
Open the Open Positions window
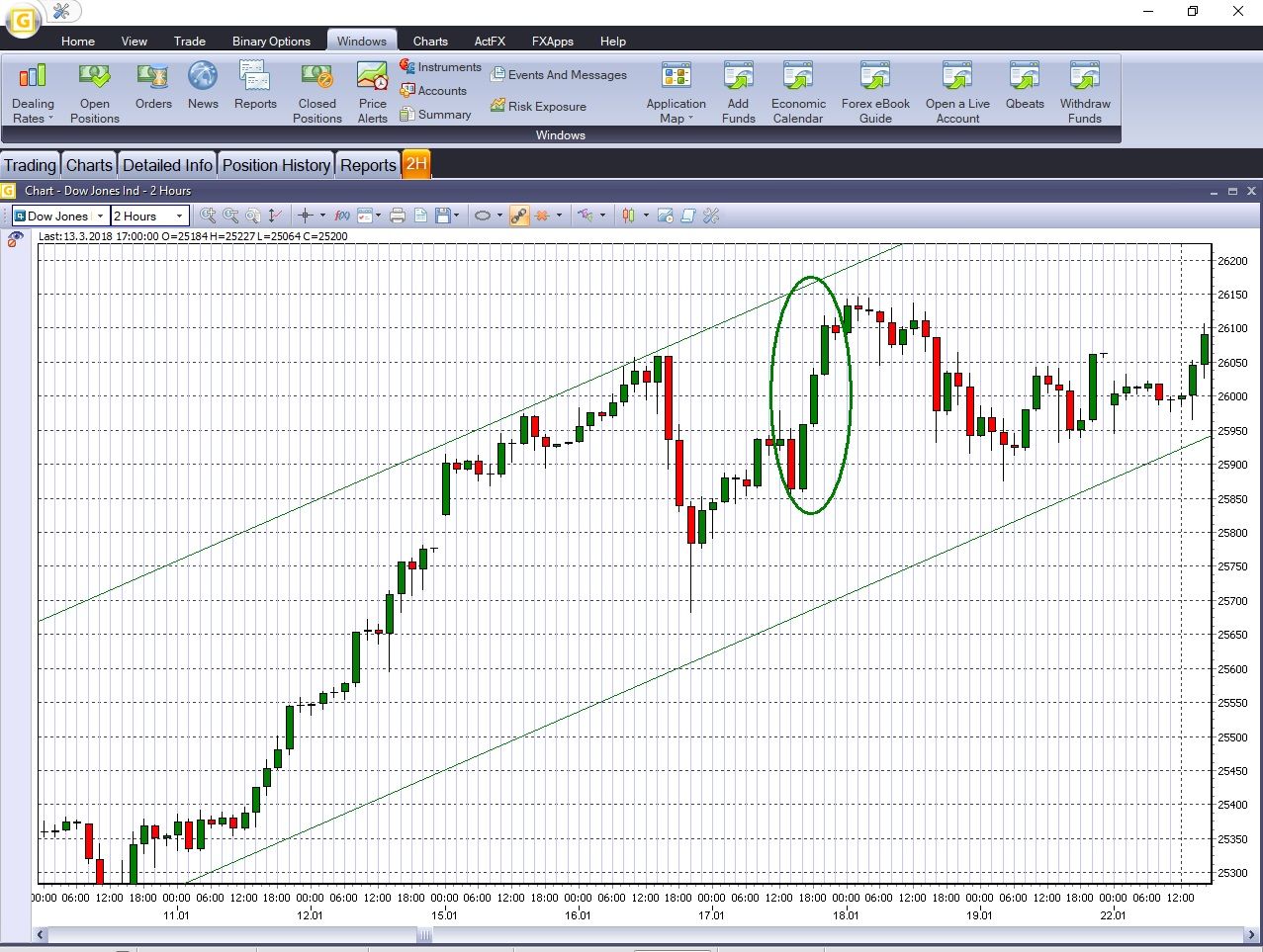tap(95, 92)
